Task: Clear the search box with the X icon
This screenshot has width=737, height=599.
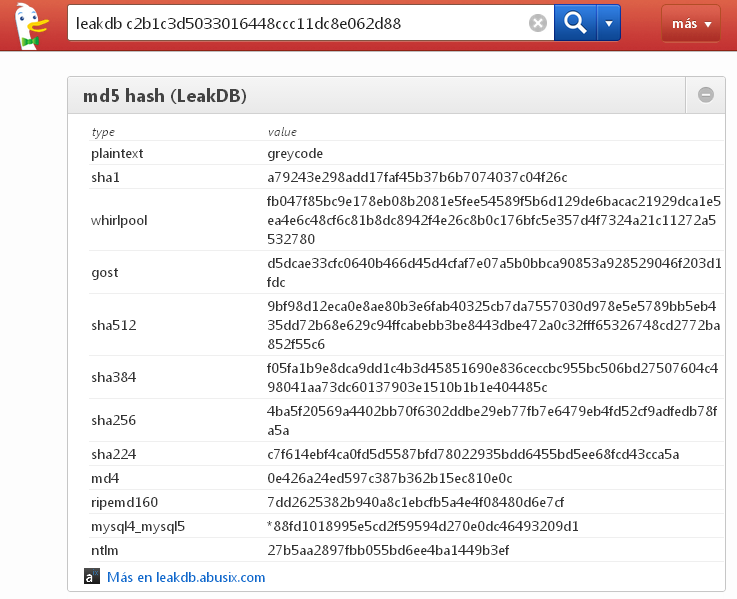Action: tap(538, 23)
